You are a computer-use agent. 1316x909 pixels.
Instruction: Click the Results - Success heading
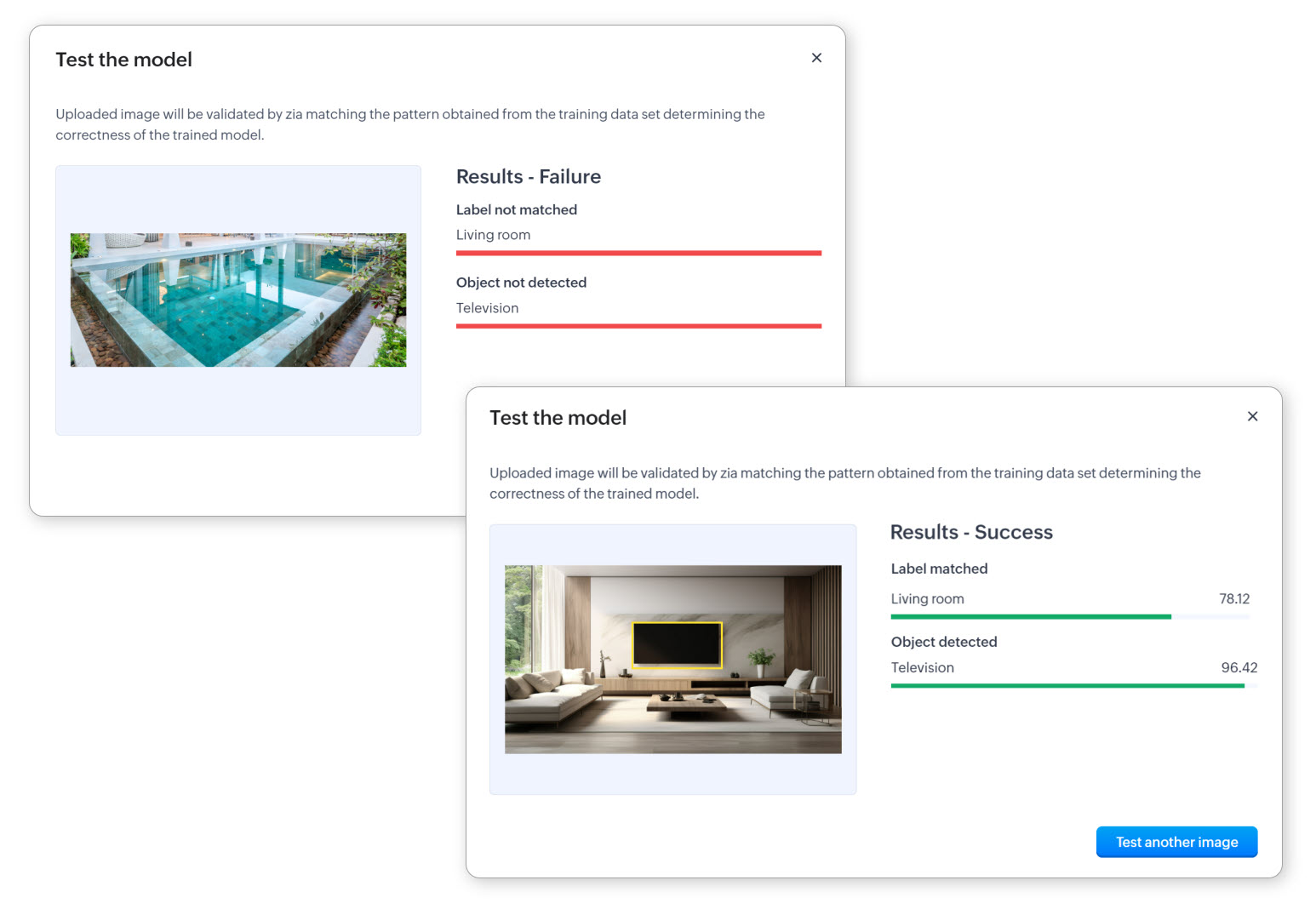[x=971, y=532]
